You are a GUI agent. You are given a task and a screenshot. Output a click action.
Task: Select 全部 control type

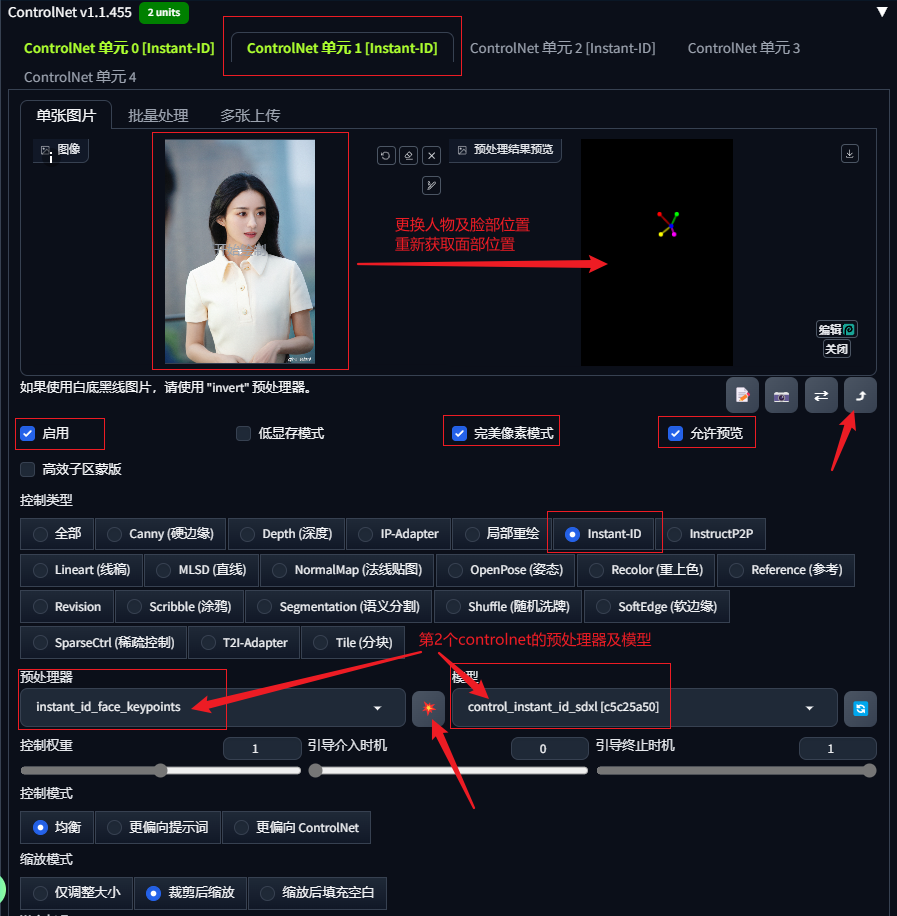57,534
